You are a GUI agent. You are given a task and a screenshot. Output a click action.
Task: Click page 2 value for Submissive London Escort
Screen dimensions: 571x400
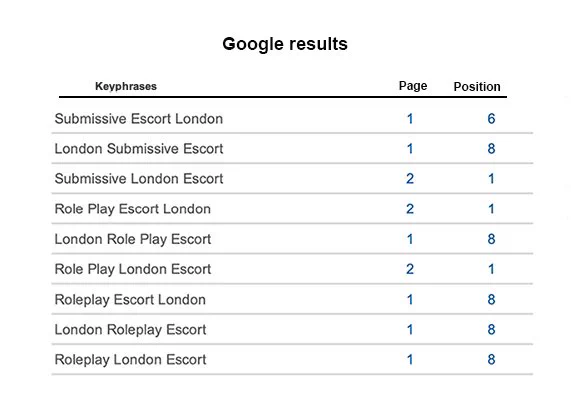point(410,179)
